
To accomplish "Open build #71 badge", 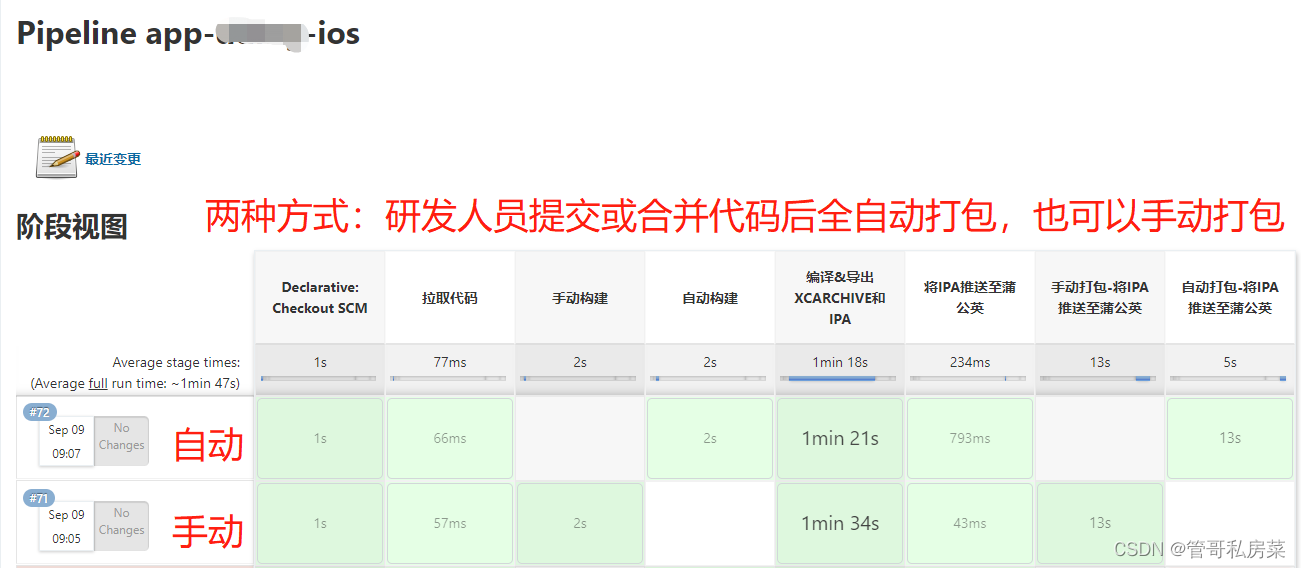I will [40, 498].
